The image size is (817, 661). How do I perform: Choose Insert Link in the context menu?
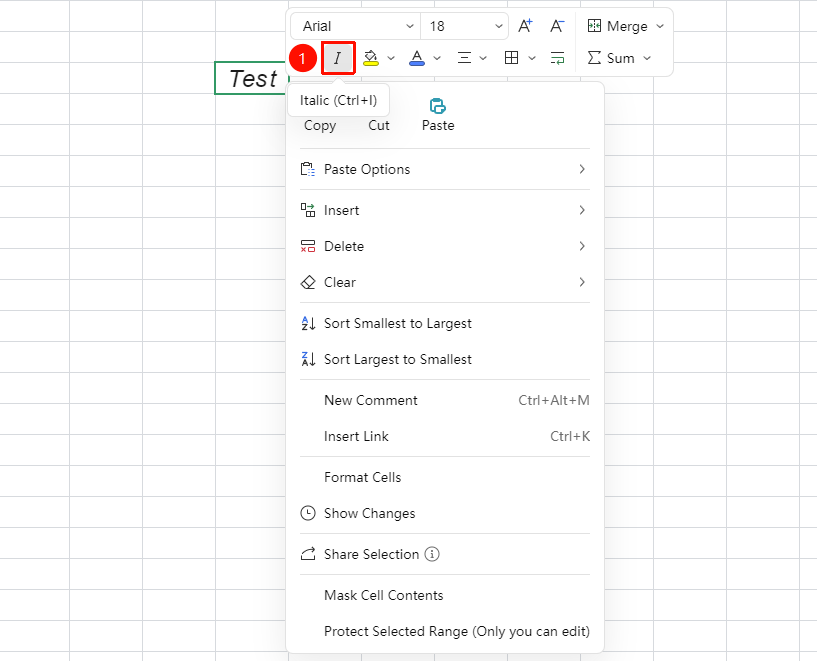445,436
